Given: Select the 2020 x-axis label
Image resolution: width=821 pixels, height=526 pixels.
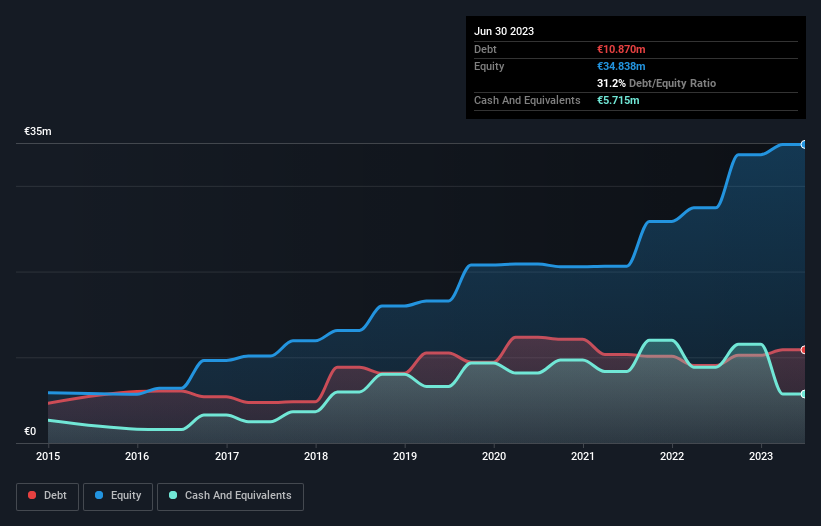Looking at the screenshot, I should [494, 456].
